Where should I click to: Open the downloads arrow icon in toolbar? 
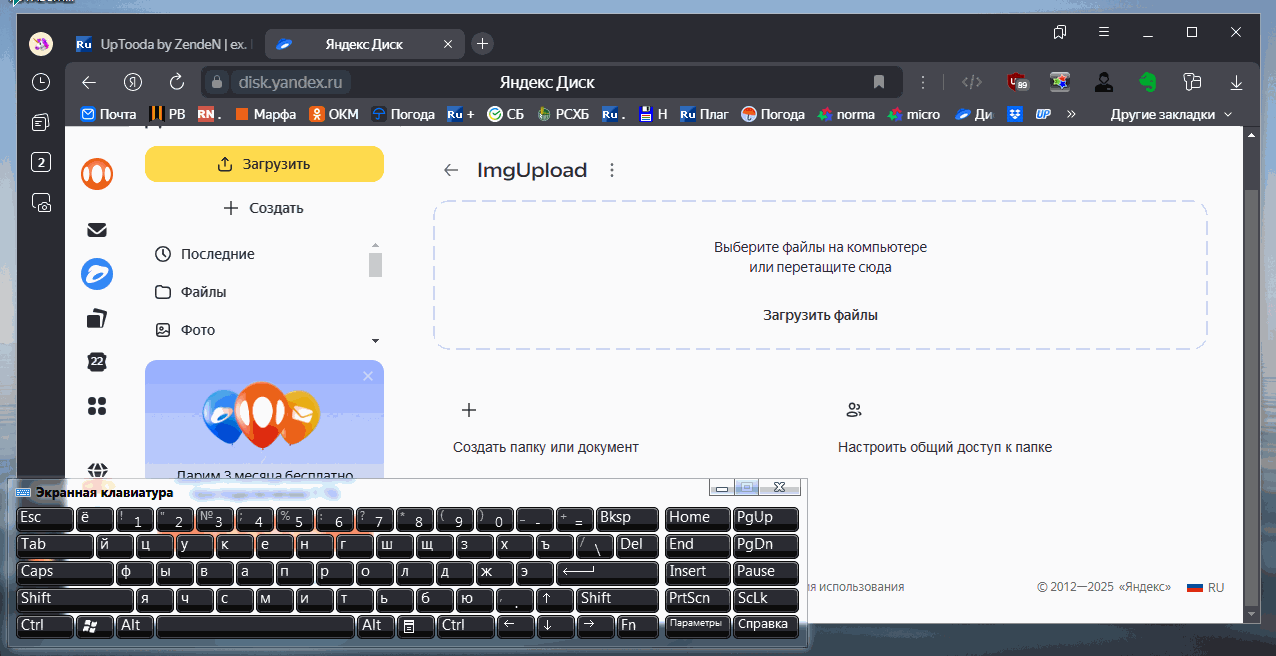pos(1236,82)
